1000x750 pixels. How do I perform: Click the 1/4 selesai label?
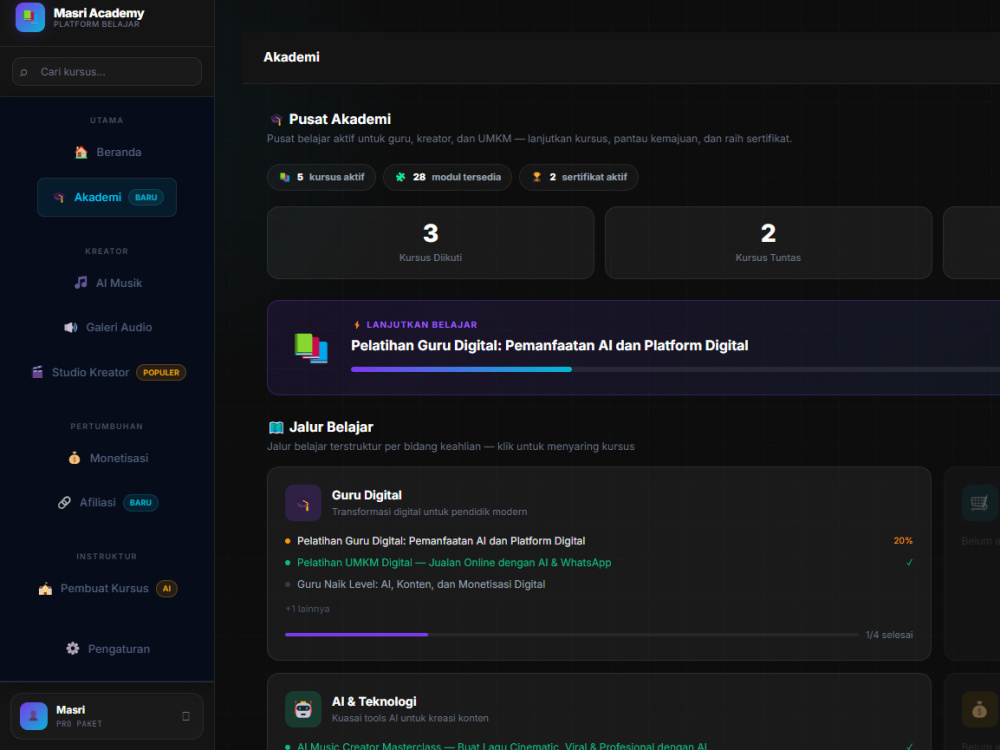tap(889, 635)
